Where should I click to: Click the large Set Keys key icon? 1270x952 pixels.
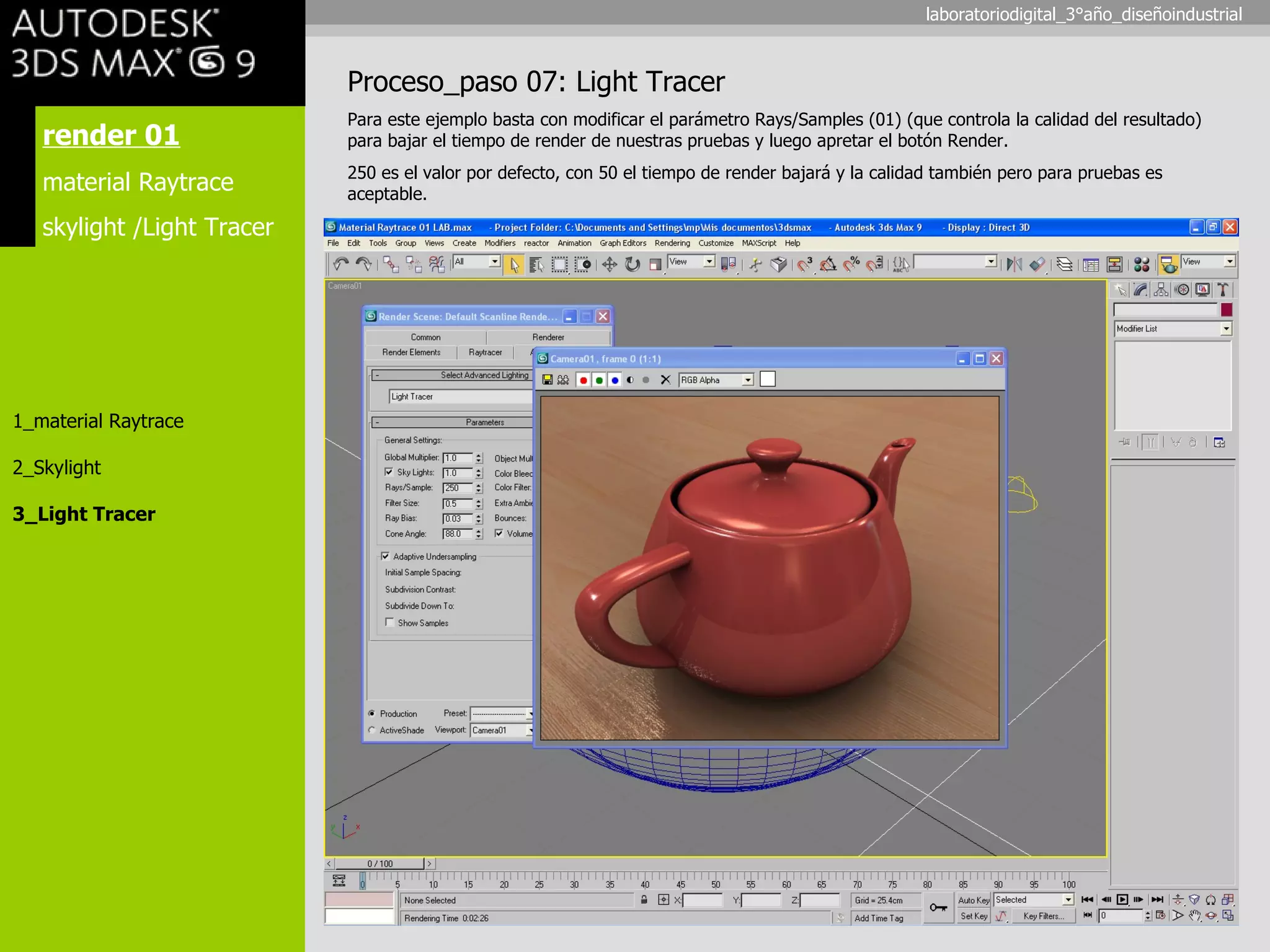point(938,908)
